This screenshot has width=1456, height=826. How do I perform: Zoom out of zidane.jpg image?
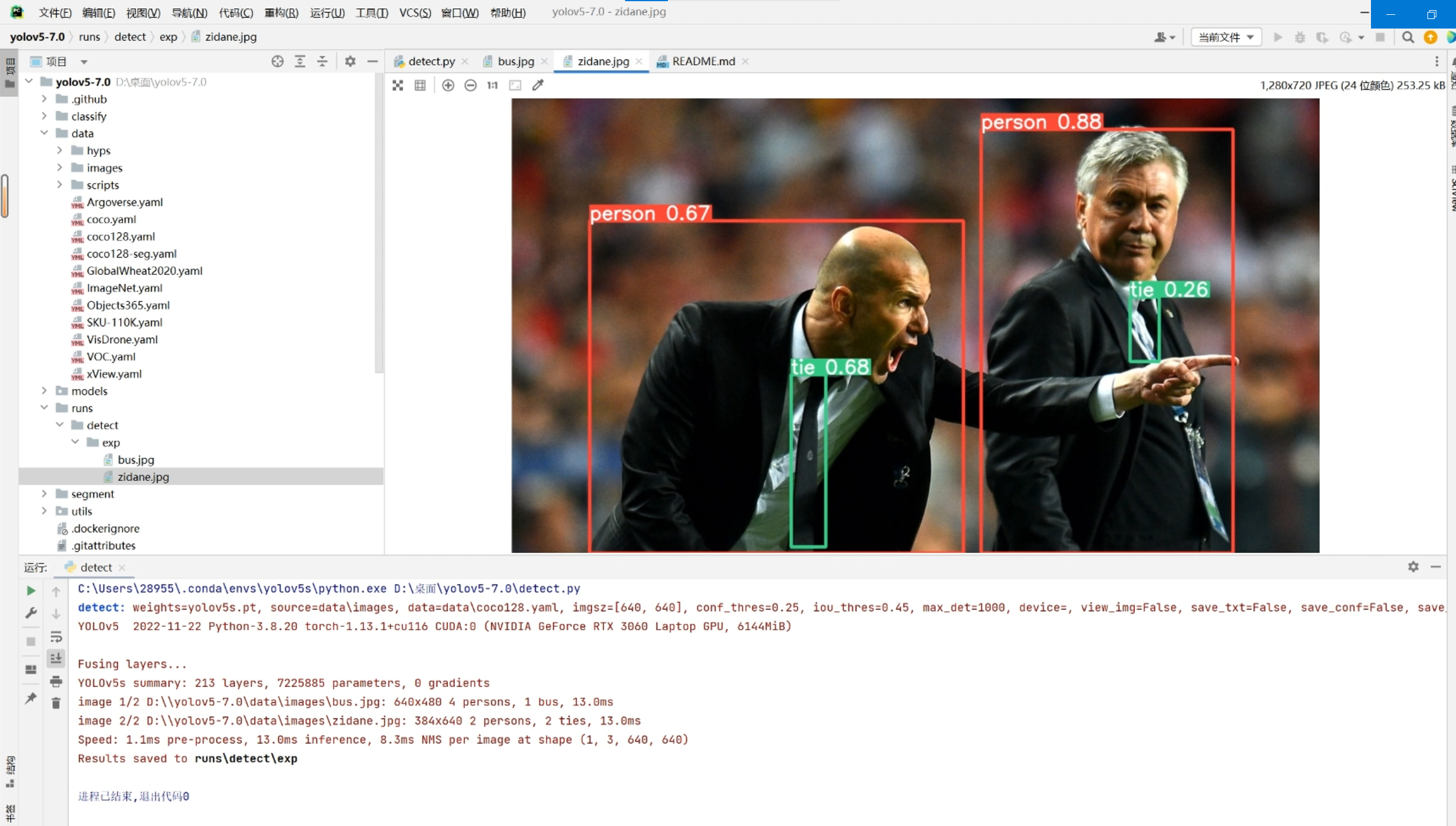pos(470,85)
